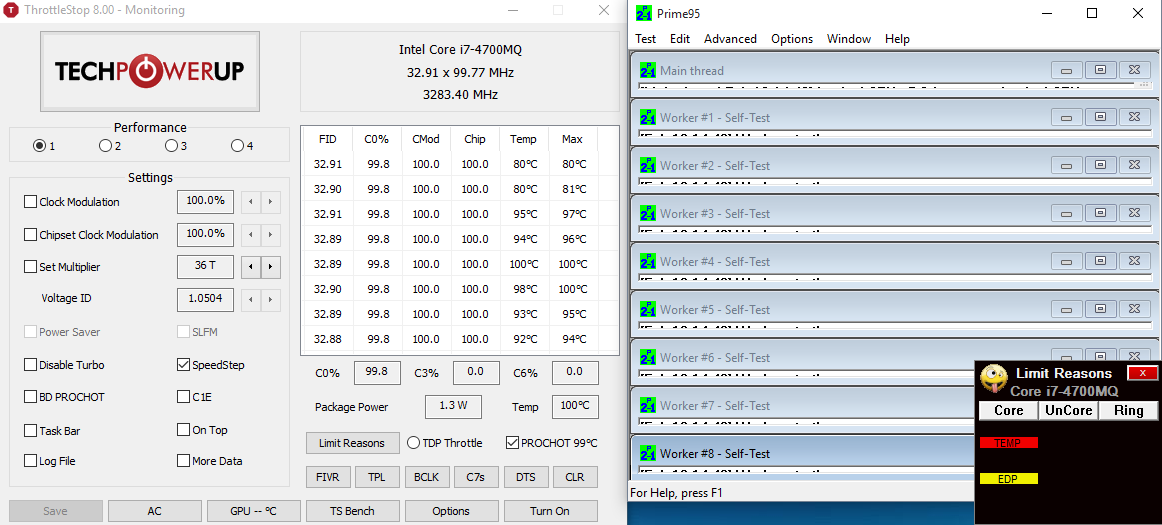The width and height of the screenshot is (1162, 525).
Task: Open the FIVR settings button
Action: pos(328,477)
